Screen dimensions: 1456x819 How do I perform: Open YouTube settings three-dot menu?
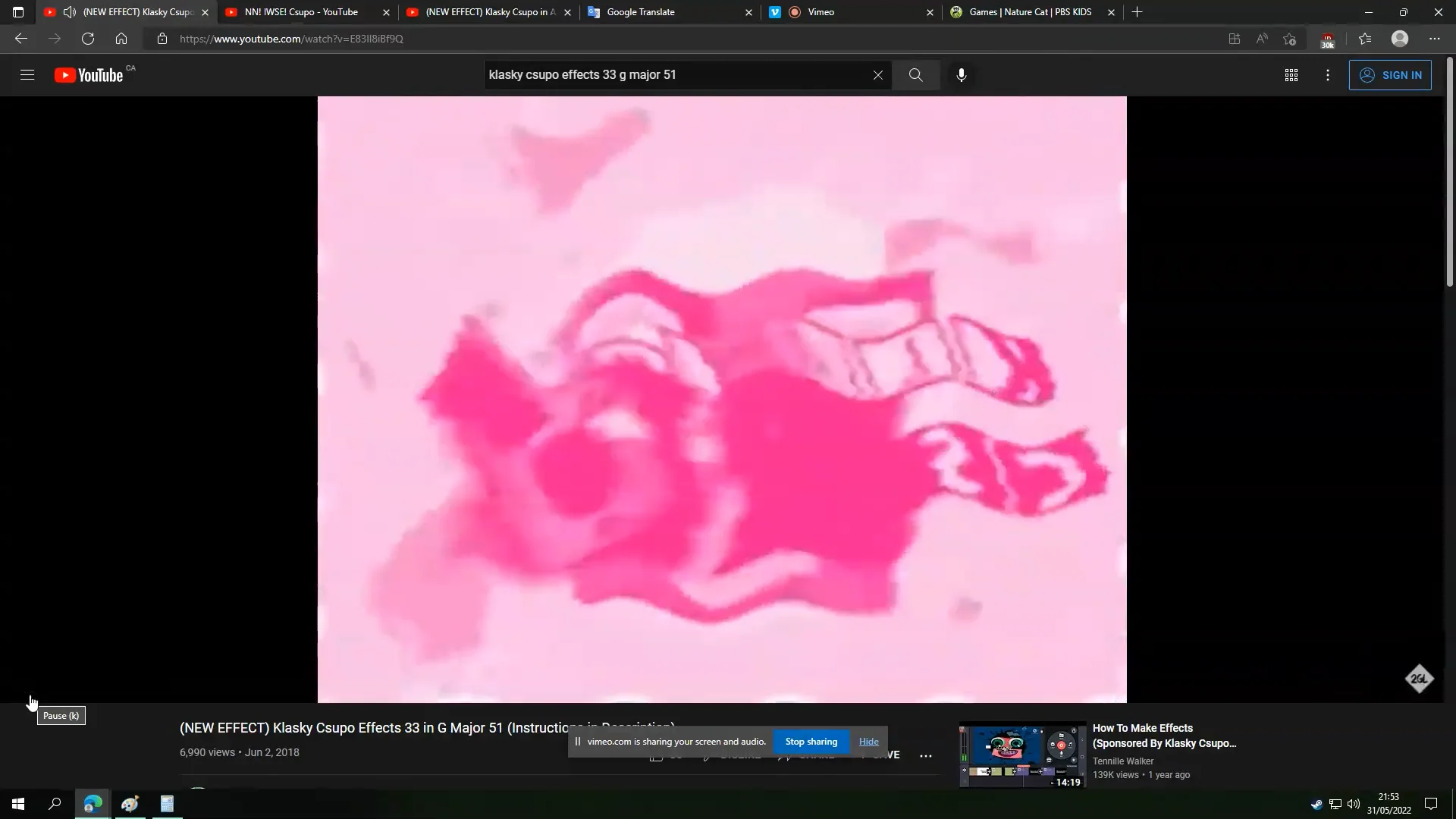[x=1327, y=75]
